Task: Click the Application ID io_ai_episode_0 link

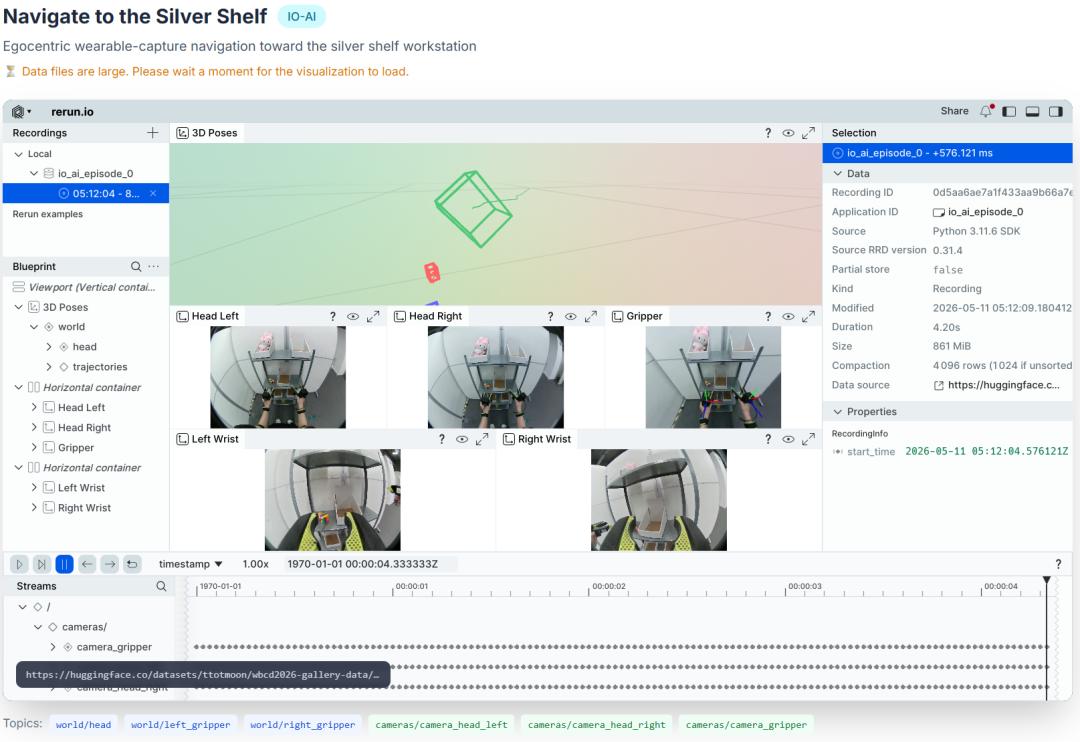Action: coord(978,212)
